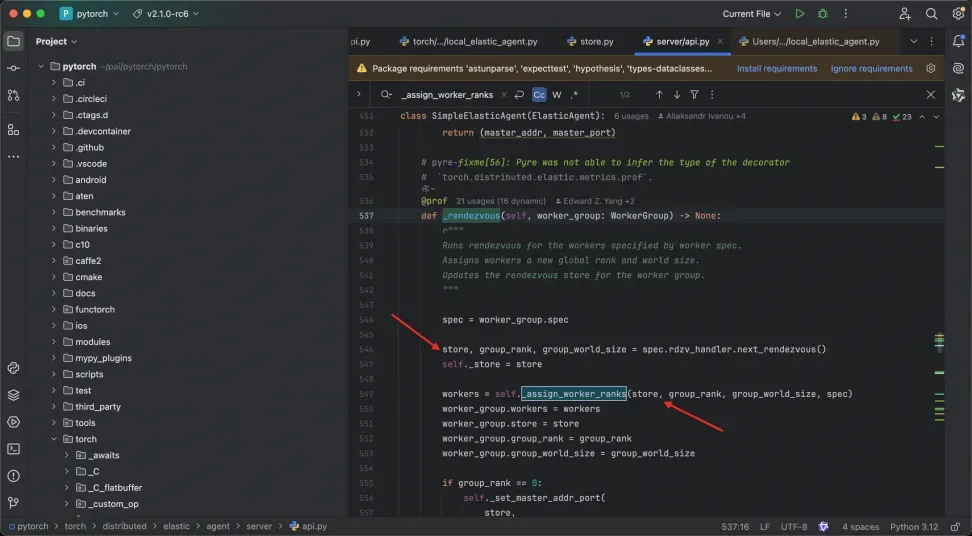This screenshot has width=972, height=536.
Task: Insert new line in search field
Action: (x=519, y=95)
